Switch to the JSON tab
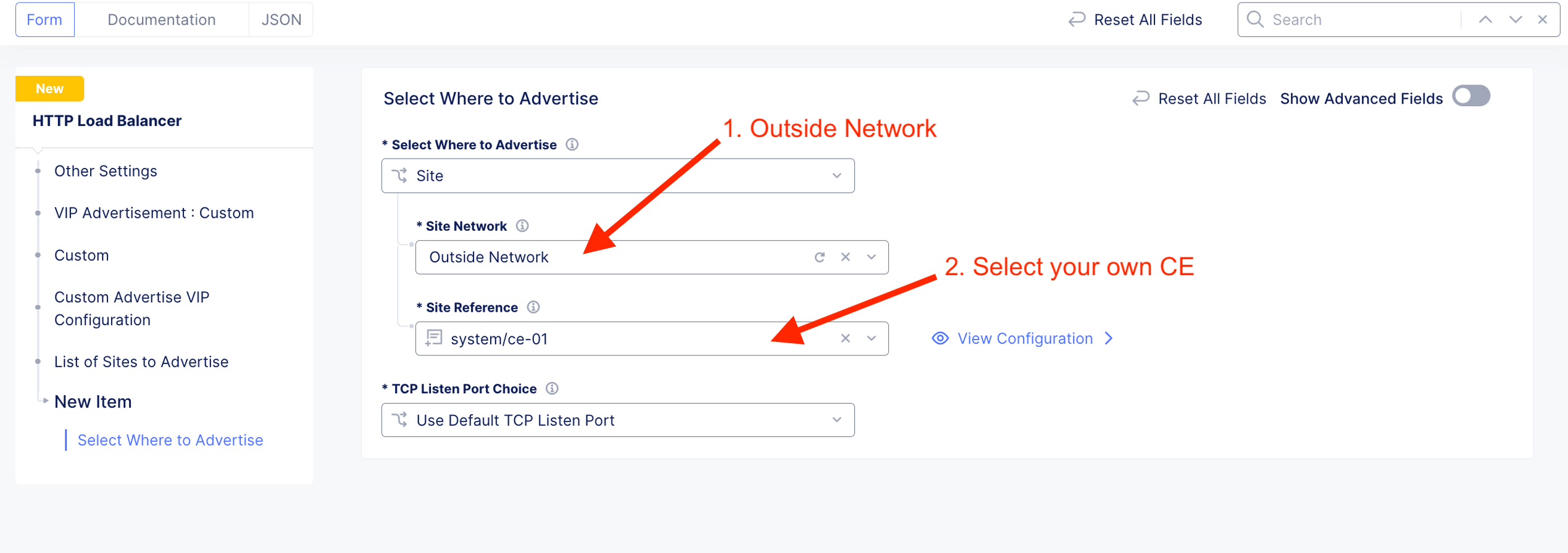 point(281,20)
